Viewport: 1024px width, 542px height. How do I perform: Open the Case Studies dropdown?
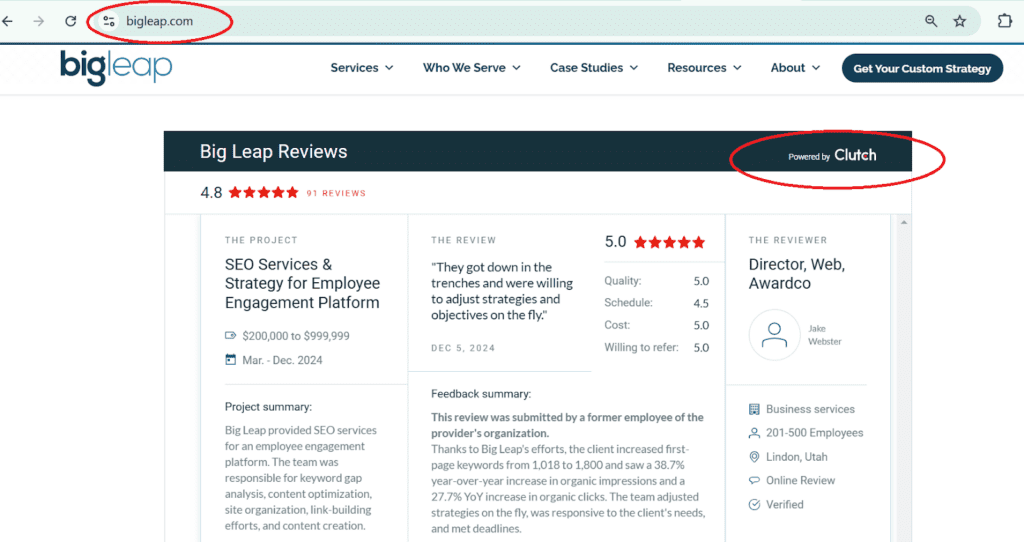coord(594,68)
